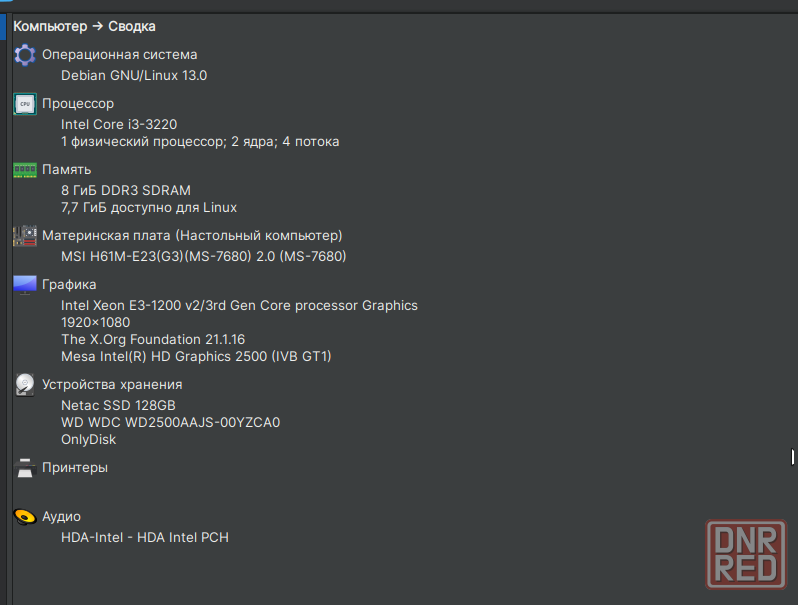Click the motherboard icon
This screenshot has width=798, height=605.
pyautogui.click(x=25, y=236)
